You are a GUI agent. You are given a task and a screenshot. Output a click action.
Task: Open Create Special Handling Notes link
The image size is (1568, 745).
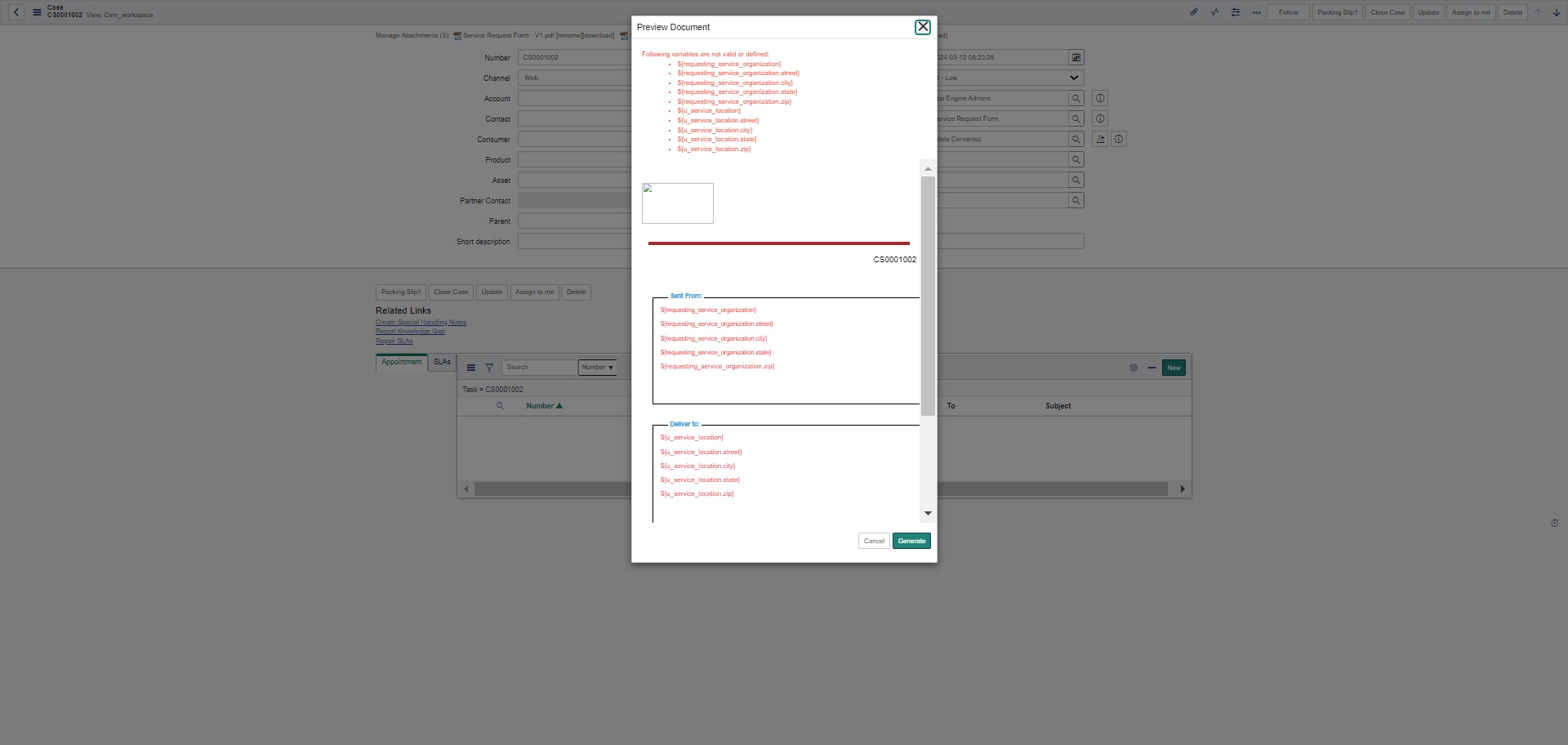point(421,322)
